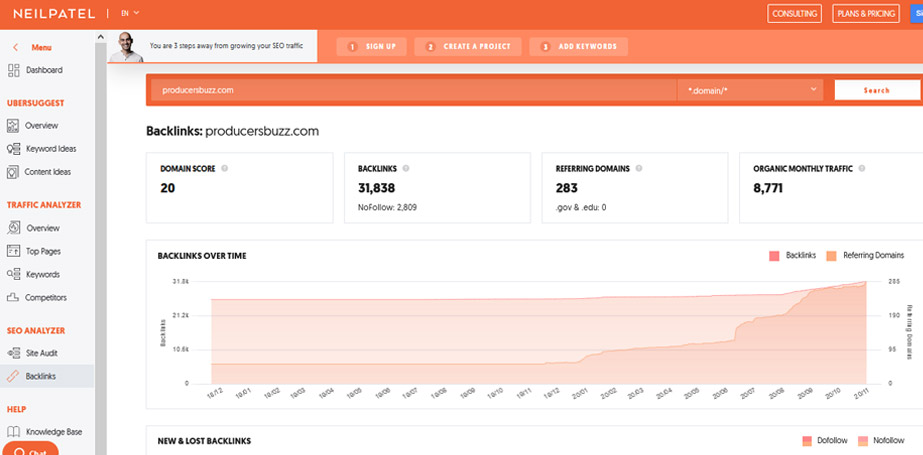Open the EN language dropdown
Image resolution: width=923 pixels, height=455 pixels.
point(130,13)
